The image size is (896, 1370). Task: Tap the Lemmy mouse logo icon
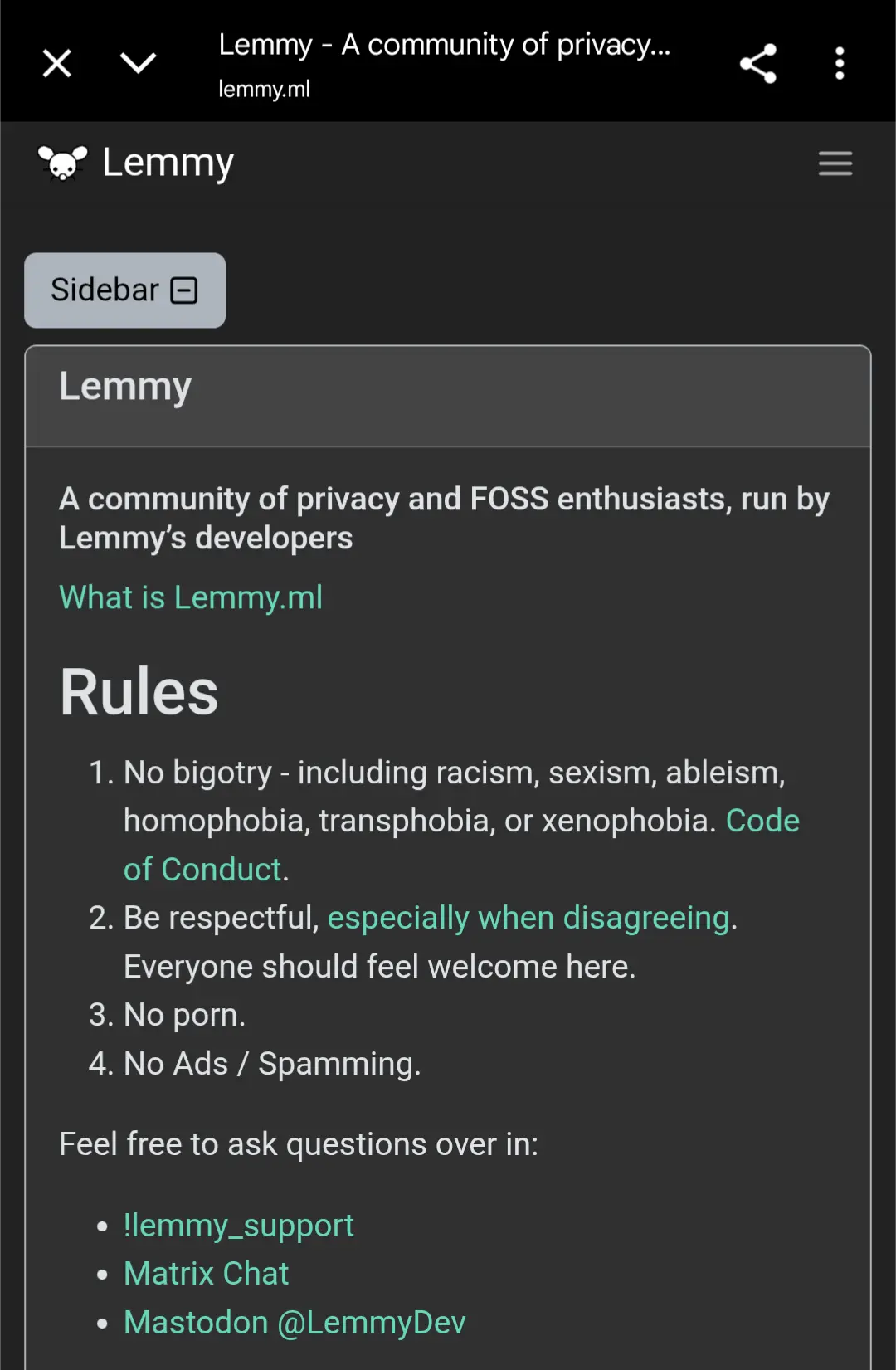coord(63,163)
